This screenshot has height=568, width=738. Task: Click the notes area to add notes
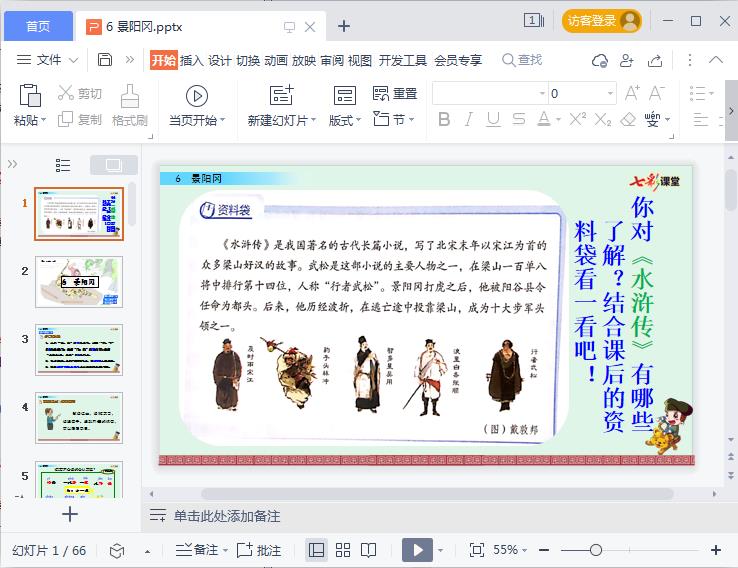pos(227,516)
